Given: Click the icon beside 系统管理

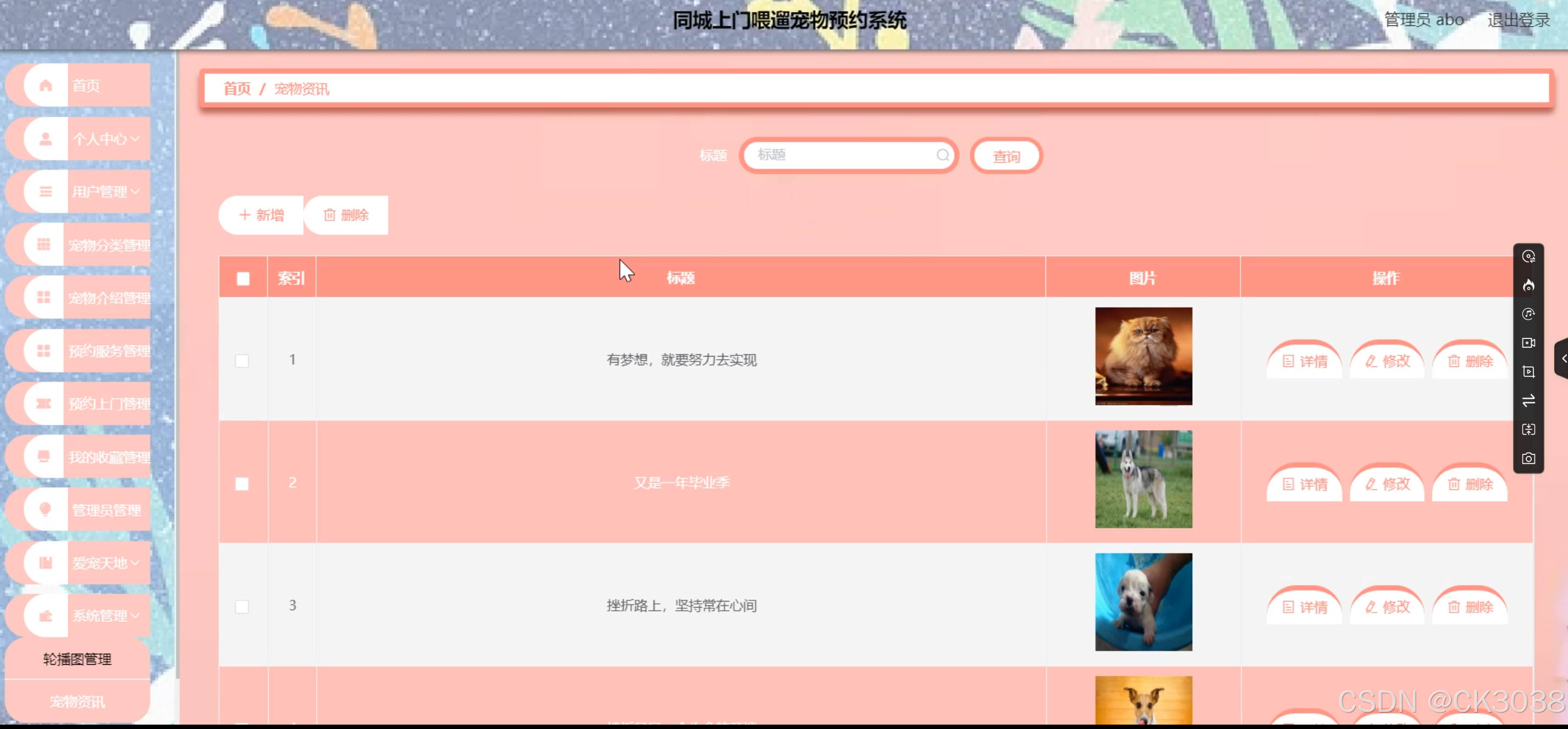Looking at the screenshot, I should pos(45,616).
